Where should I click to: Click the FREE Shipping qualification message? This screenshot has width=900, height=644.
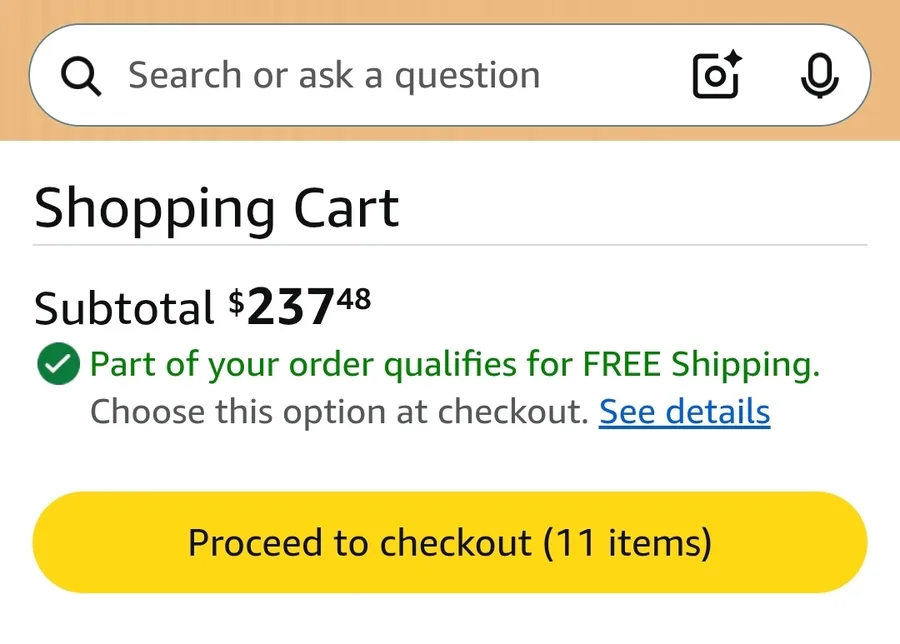click(x=455, y=365)
